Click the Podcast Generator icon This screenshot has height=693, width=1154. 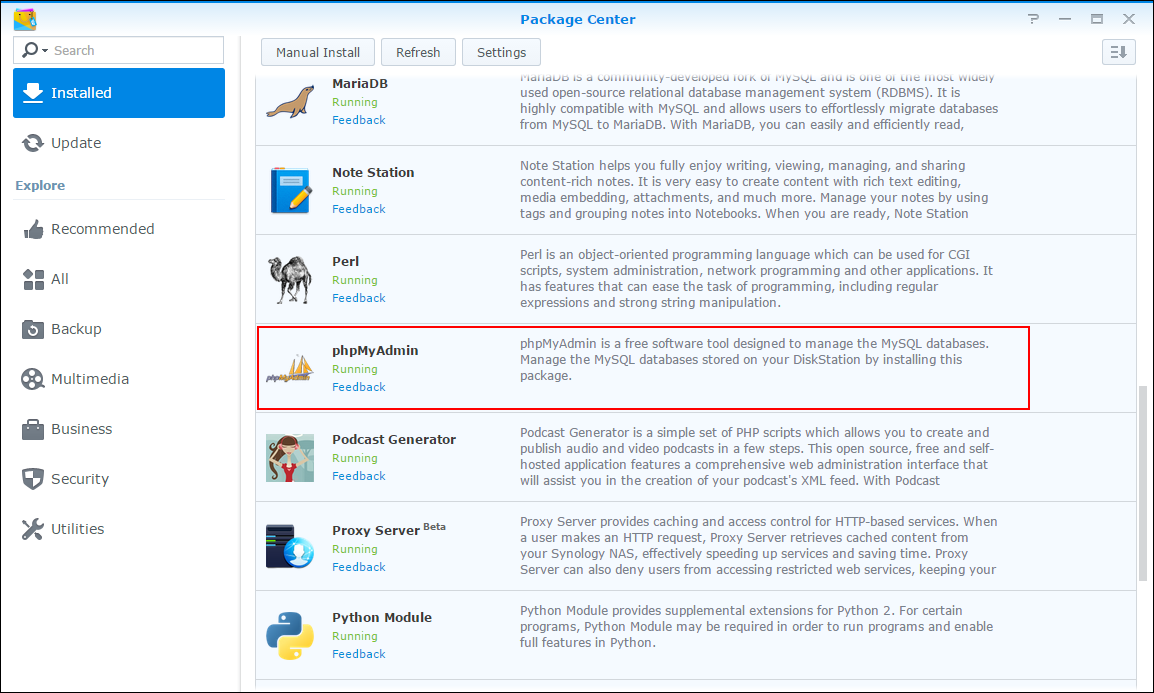(290, 458)
